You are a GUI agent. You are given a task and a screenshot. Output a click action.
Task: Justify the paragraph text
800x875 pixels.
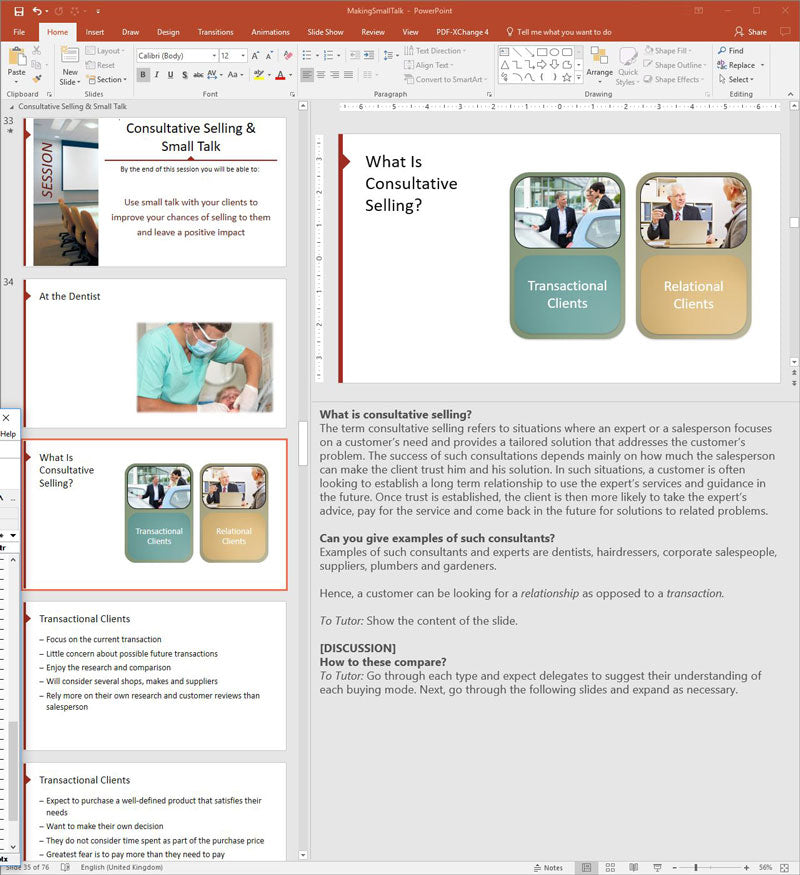click(348, 75)
